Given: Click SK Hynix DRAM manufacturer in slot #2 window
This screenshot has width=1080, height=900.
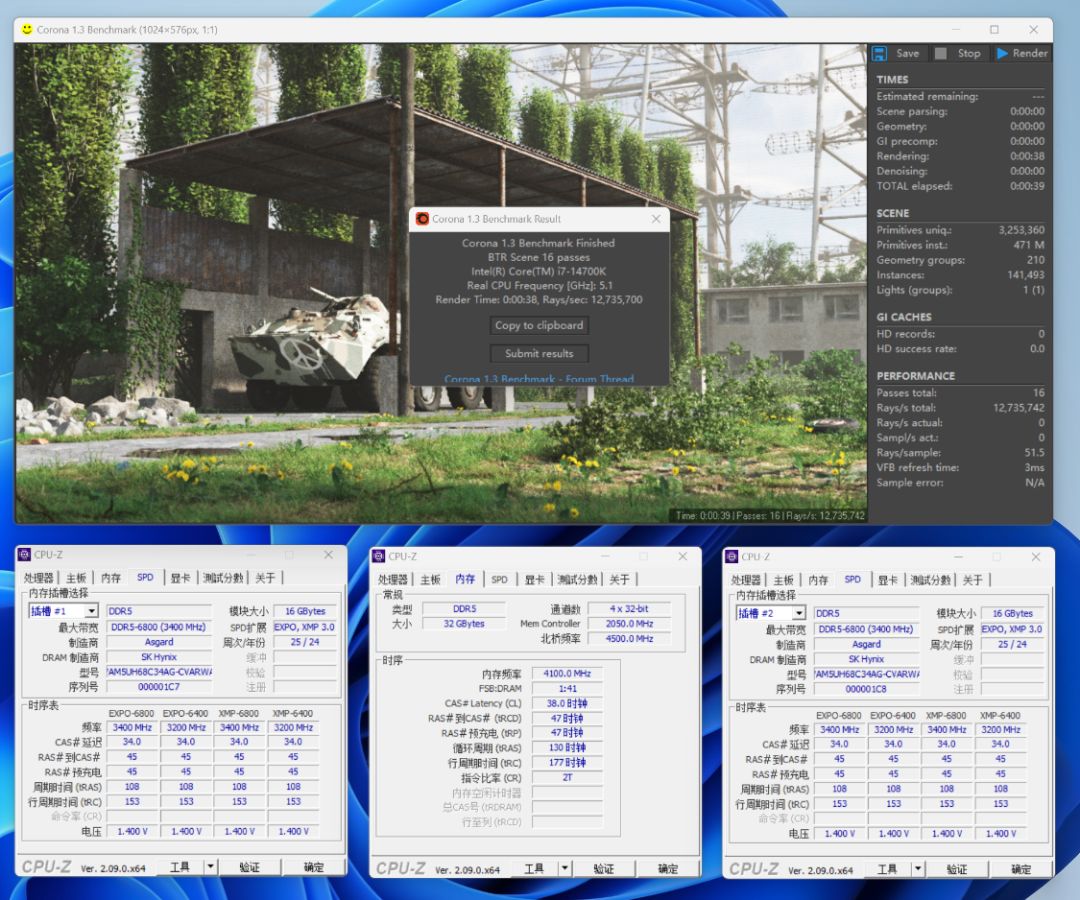Looking at the screenshot, I should pos(866,659).
